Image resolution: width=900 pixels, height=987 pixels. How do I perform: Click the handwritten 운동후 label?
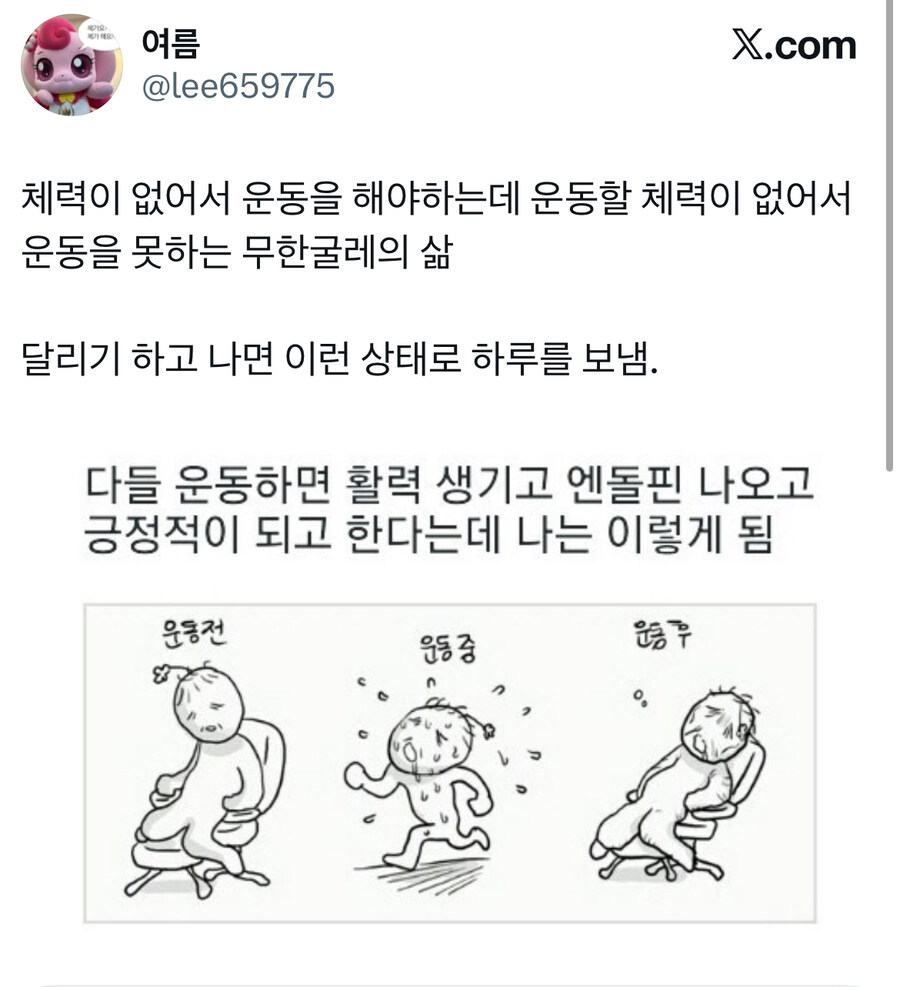pos(662,634)
